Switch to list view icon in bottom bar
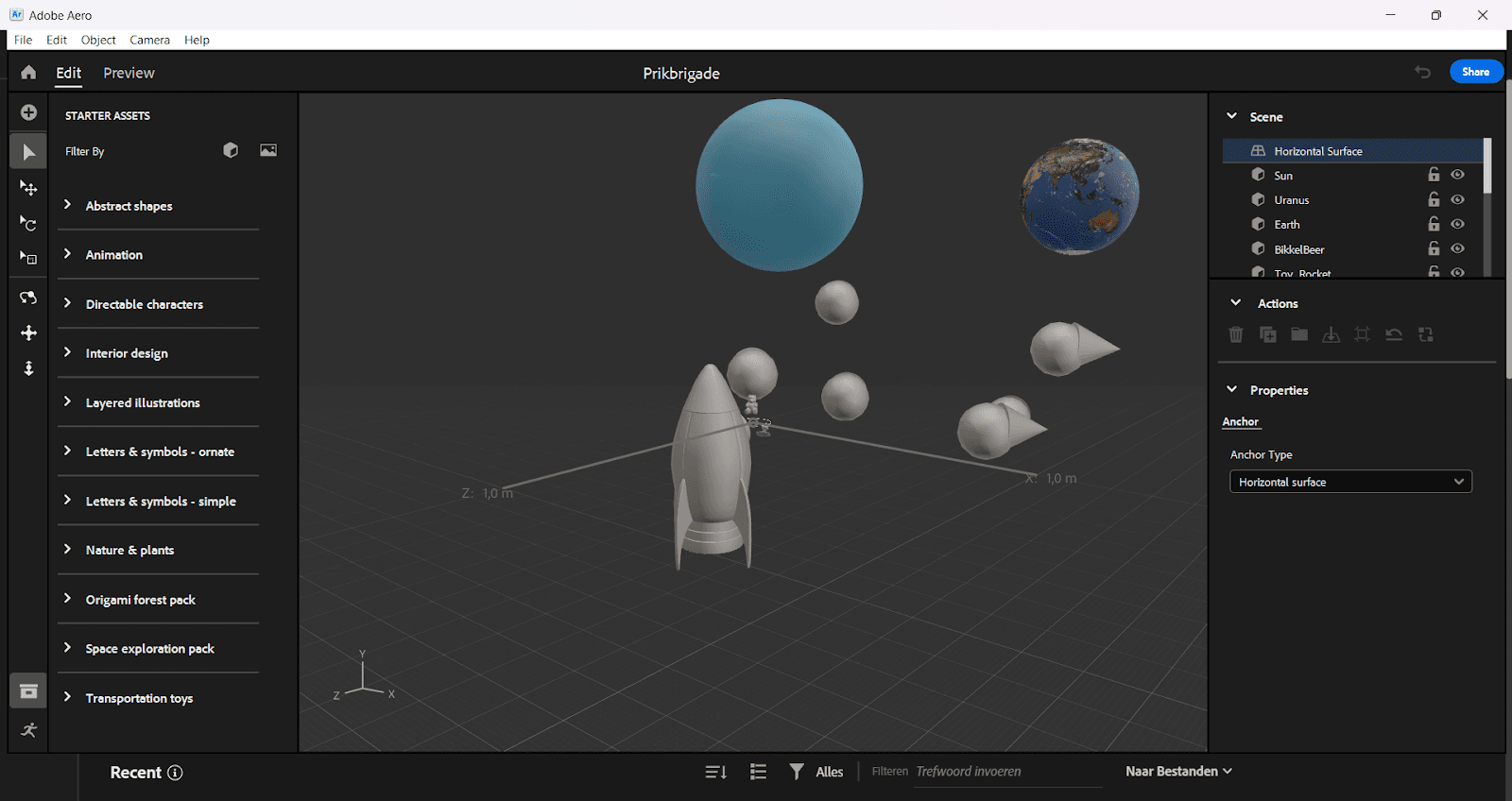1512x801 pixels. point(758,772)
